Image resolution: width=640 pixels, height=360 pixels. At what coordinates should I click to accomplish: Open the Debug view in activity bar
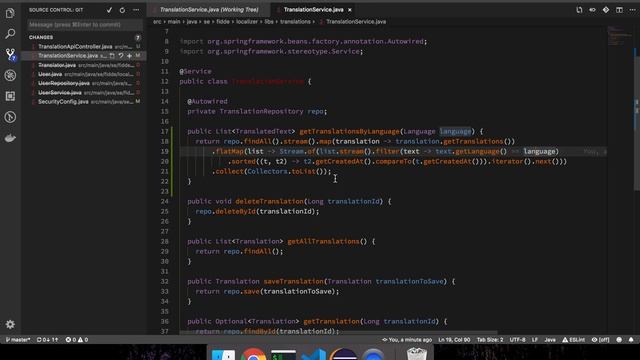click(10, 75)
